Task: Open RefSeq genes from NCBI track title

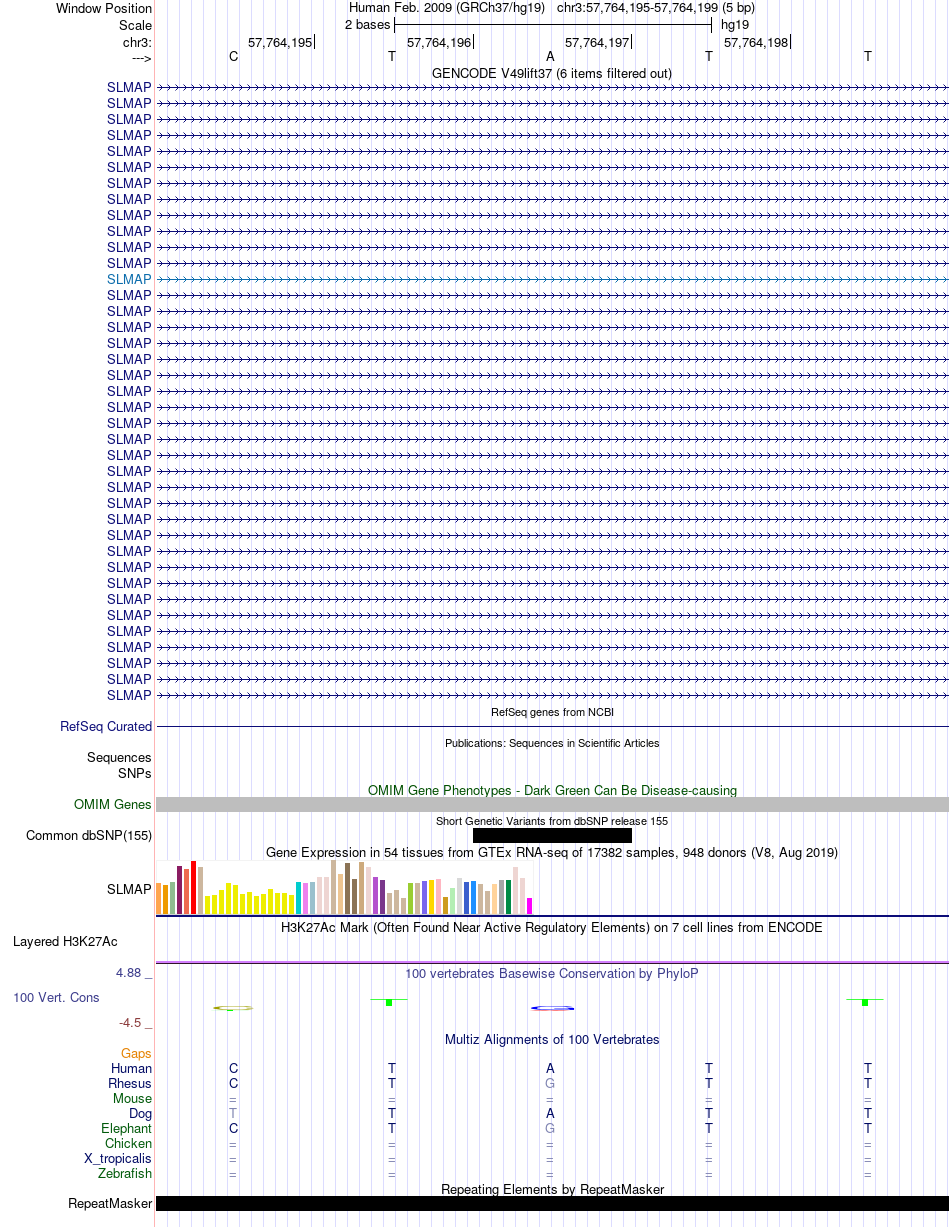Action: pos(552,712)
